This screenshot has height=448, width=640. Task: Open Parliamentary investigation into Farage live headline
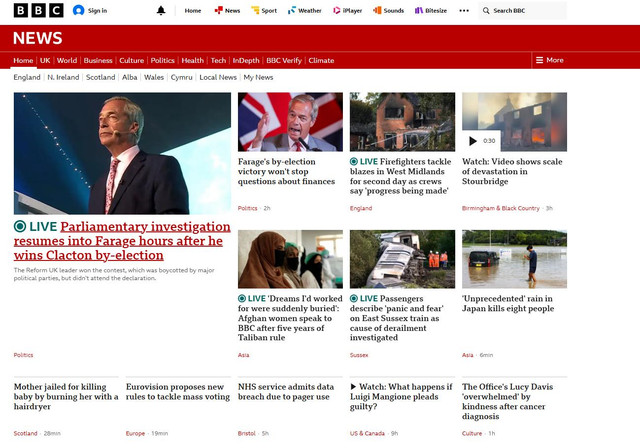point(122,241)
